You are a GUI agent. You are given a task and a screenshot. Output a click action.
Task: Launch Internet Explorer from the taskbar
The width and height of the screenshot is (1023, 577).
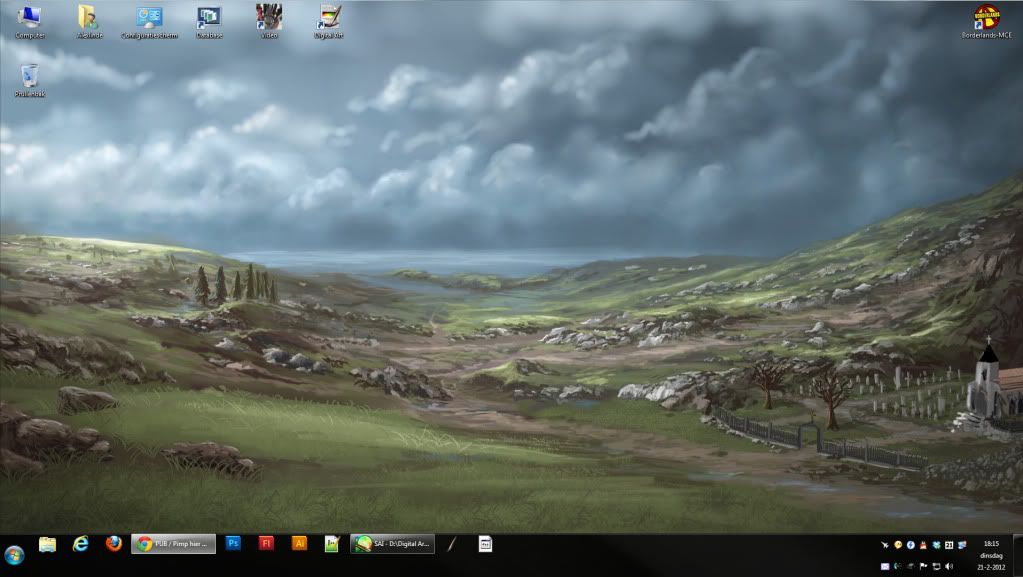[80, 544]
